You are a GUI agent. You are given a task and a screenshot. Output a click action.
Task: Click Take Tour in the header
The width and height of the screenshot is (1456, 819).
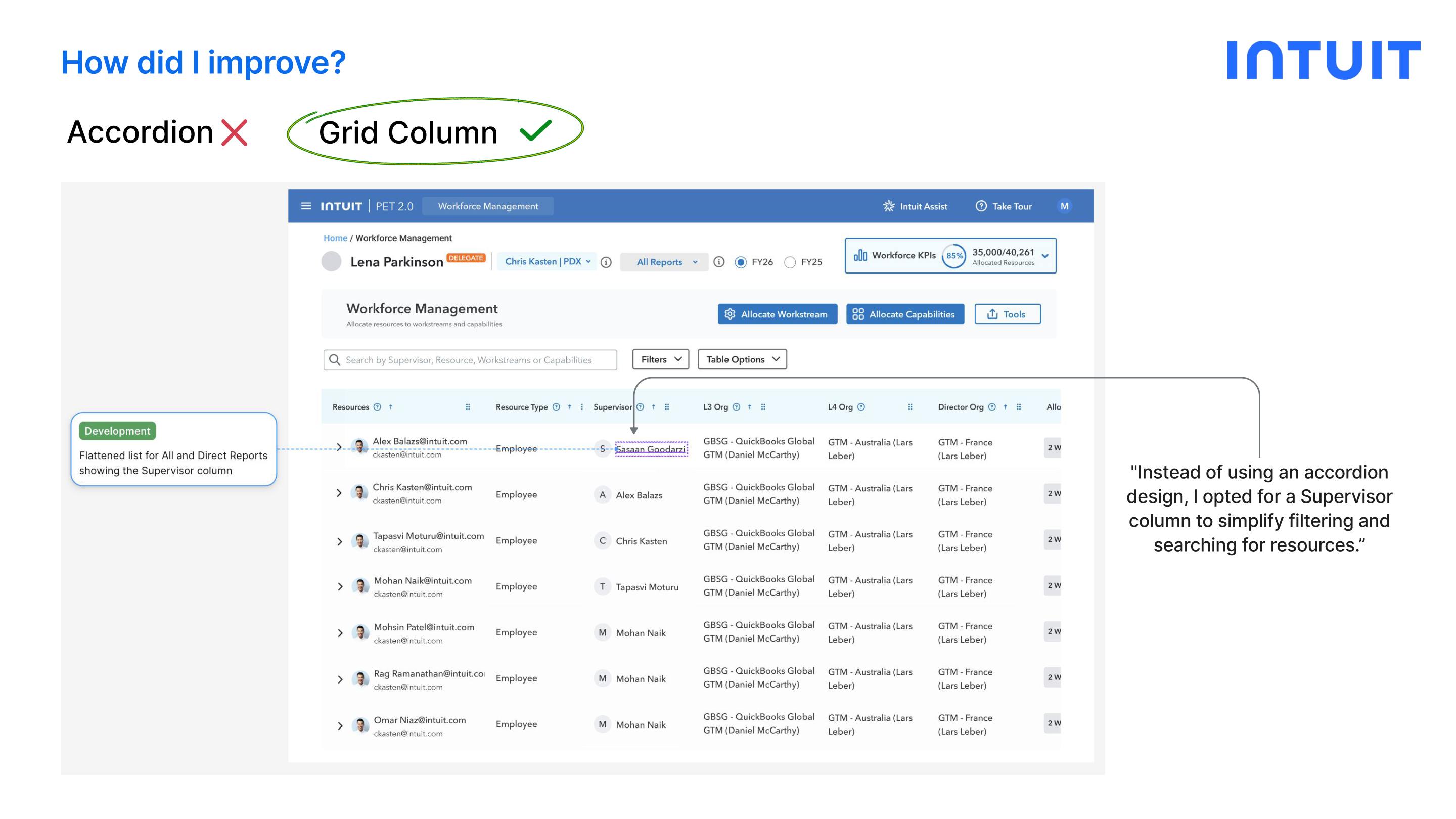[1003, 206]
